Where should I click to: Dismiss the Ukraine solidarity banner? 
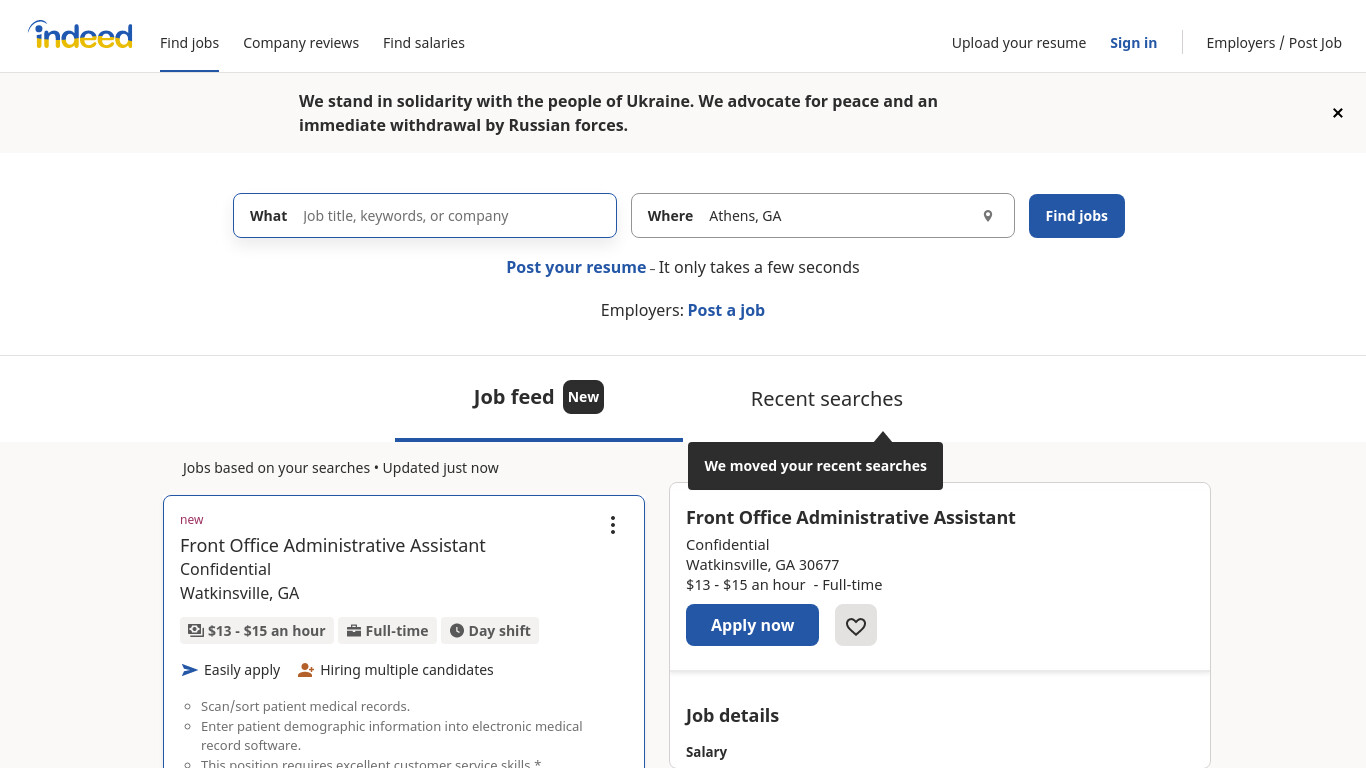click(1337, 113)
